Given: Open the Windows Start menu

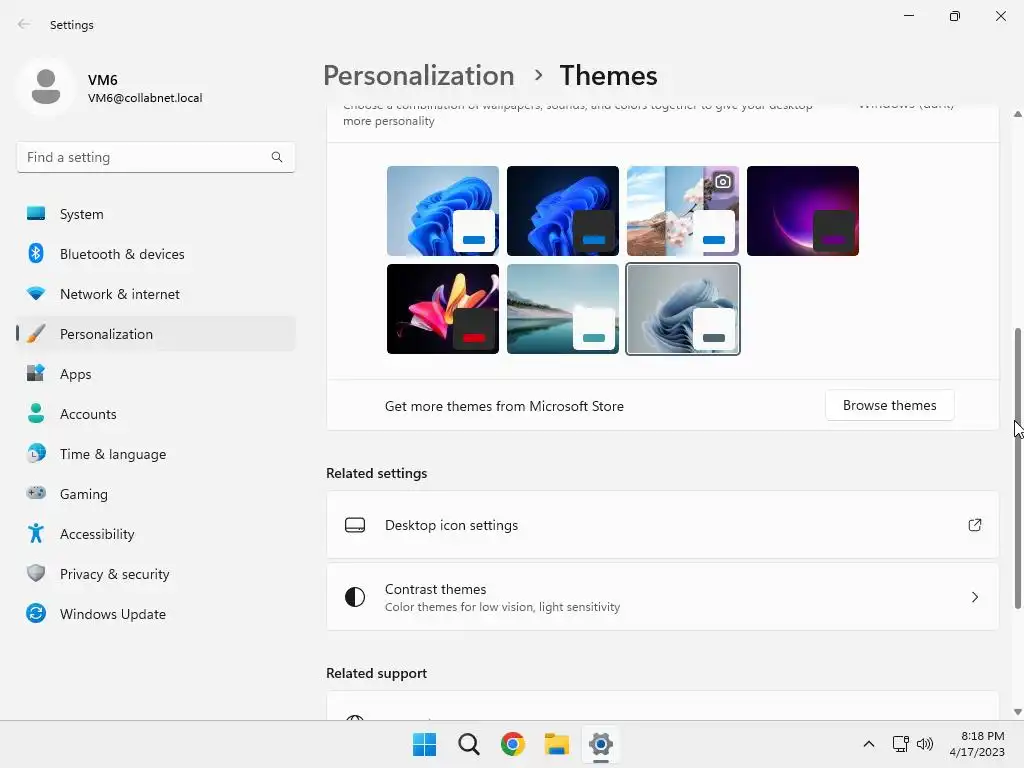Looking at the screenshot, I should coord(424,744).
